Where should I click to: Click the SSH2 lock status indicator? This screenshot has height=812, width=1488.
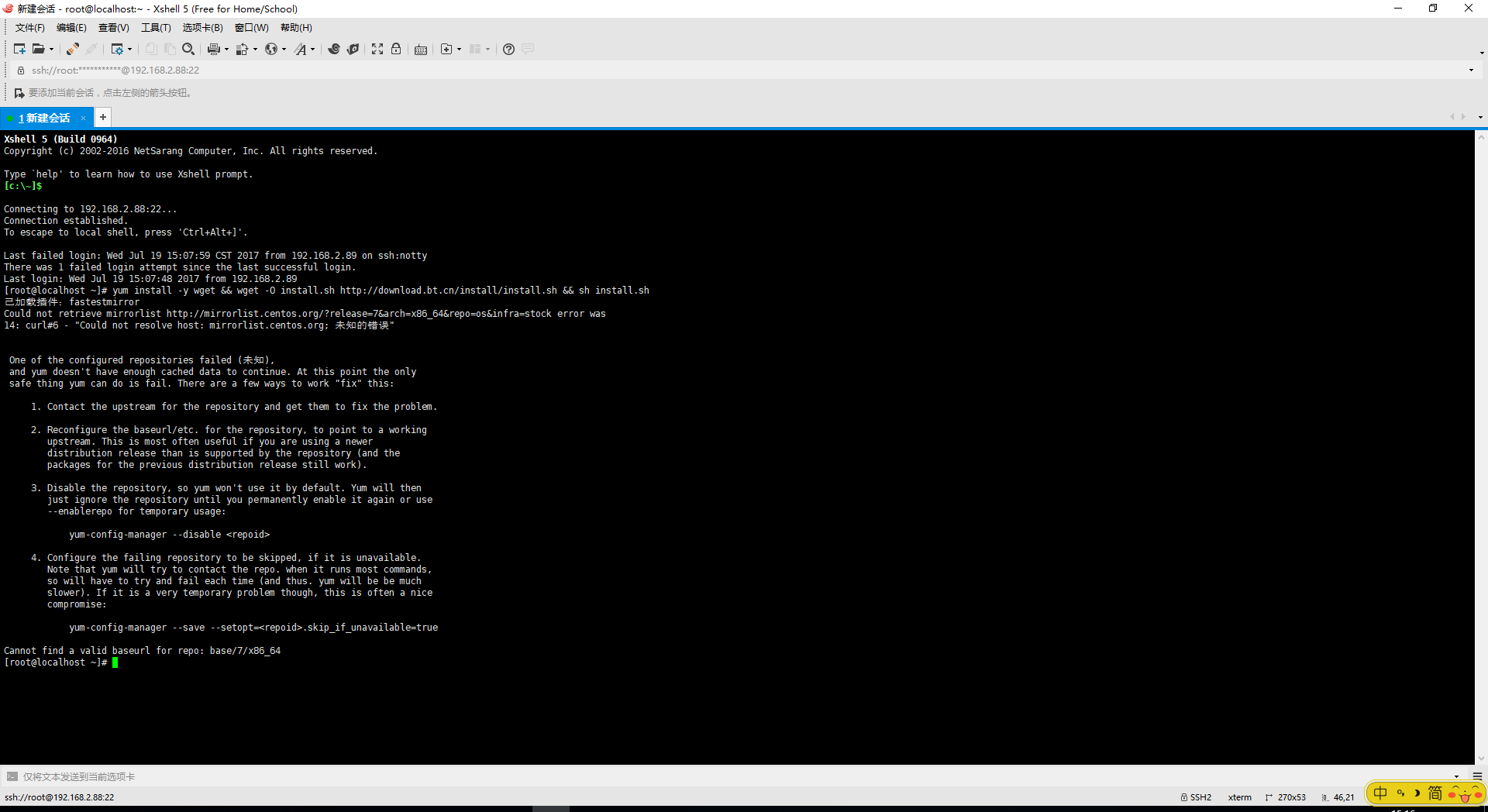[1196, 797]
